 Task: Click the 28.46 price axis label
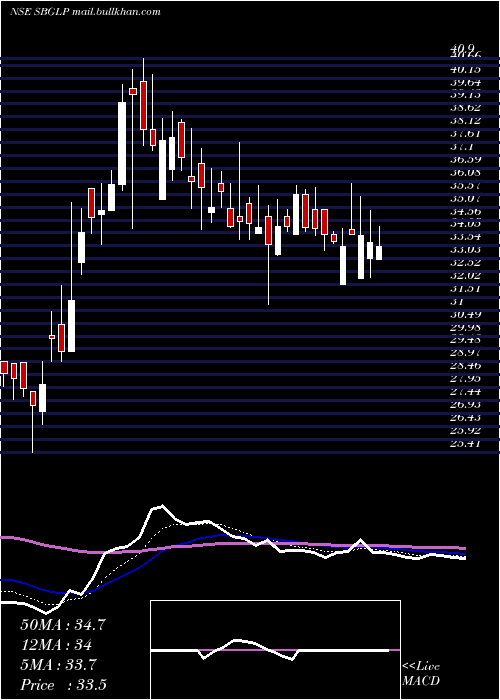(465, 366)
